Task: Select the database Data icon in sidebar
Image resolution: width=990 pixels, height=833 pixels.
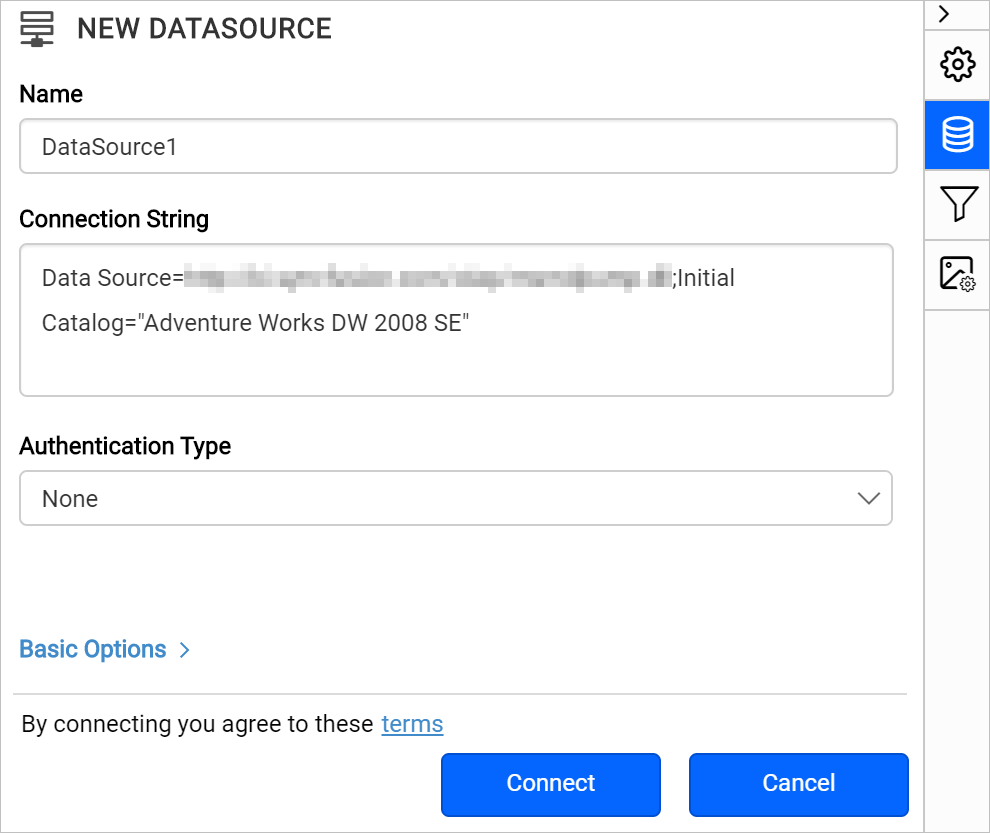Action: click(957, 135)
